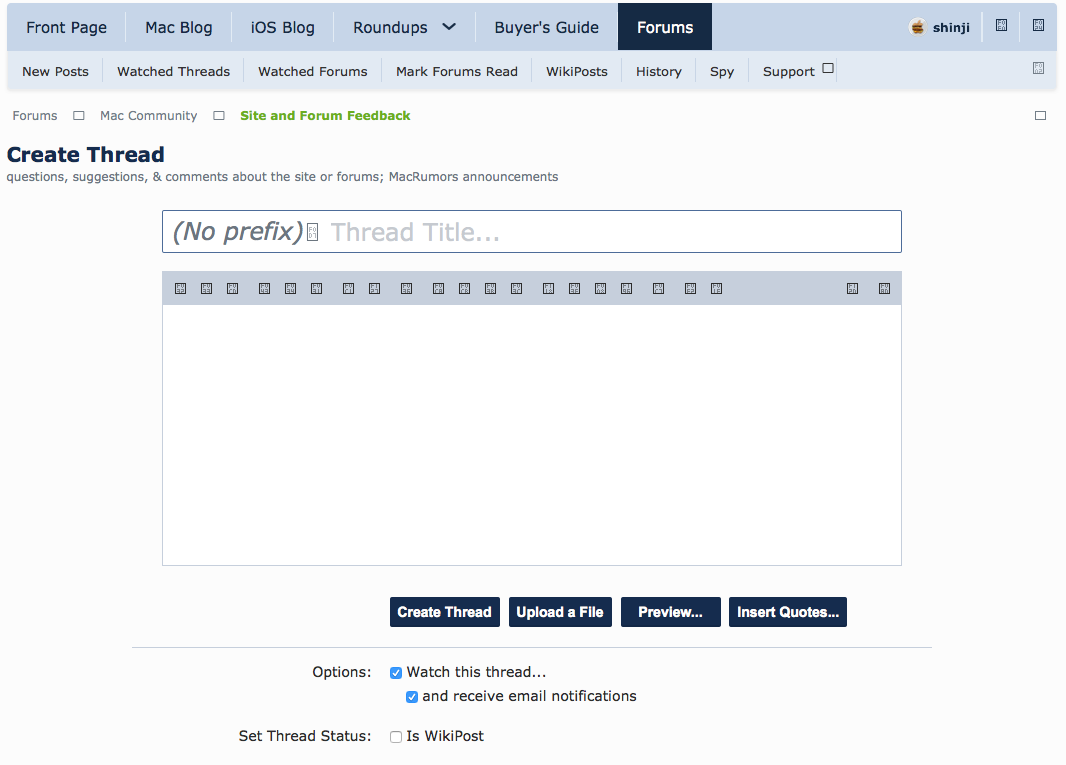The width and height of the screenshot is (1066, 765).
Task: Open the Forums tab
Action: click(665, 27)
